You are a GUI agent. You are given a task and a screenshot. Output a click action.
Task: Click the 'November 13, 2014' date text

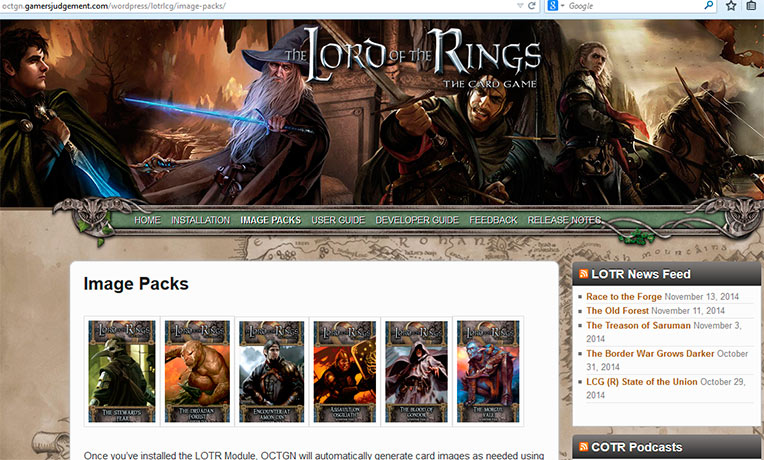[702, 297]
